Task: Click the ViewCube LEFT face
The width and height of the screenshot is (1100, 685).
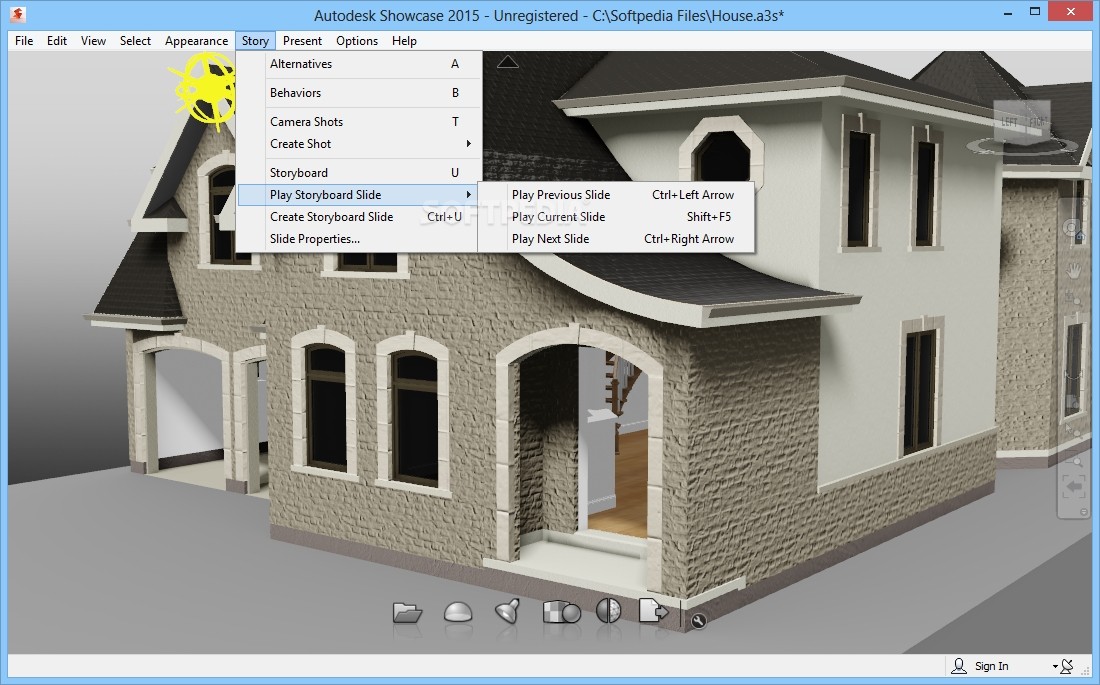Action: point(1009,121)
